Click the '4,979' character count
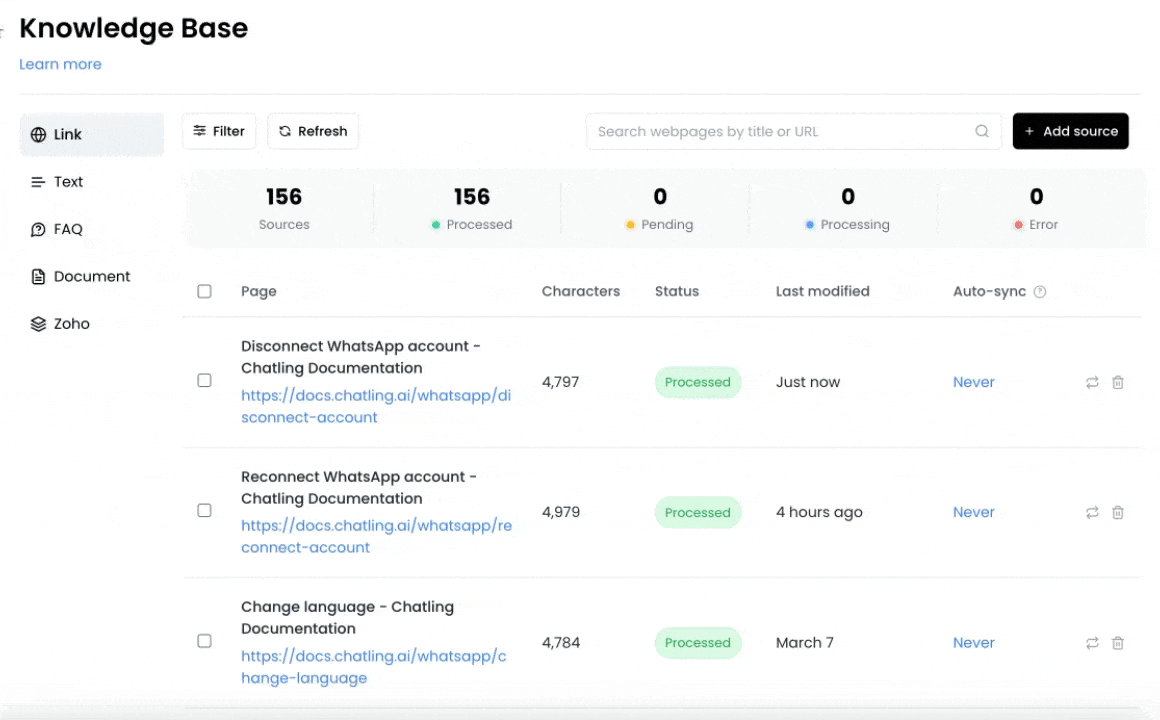 pyautogui.click(x=561, y=512)
